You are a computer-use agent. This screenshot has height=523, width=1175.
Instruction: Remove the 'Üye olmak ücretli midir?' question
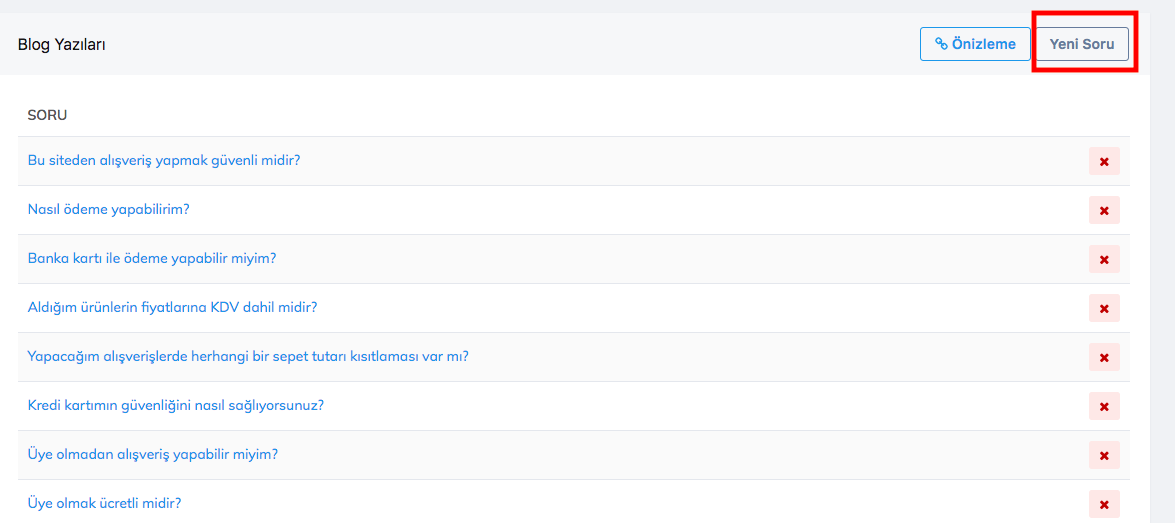(x=1104, y=504)
